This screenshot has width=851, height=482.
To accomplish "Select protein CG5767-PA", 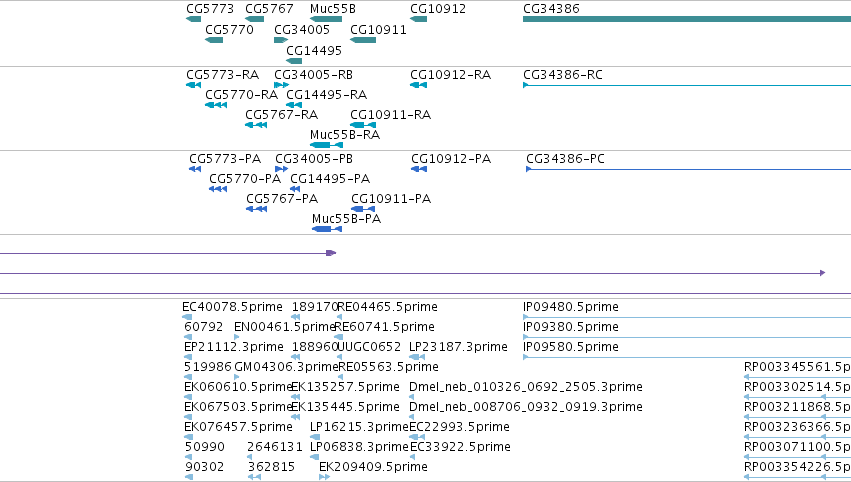I will pyautogui.click(x=282, y=199).
